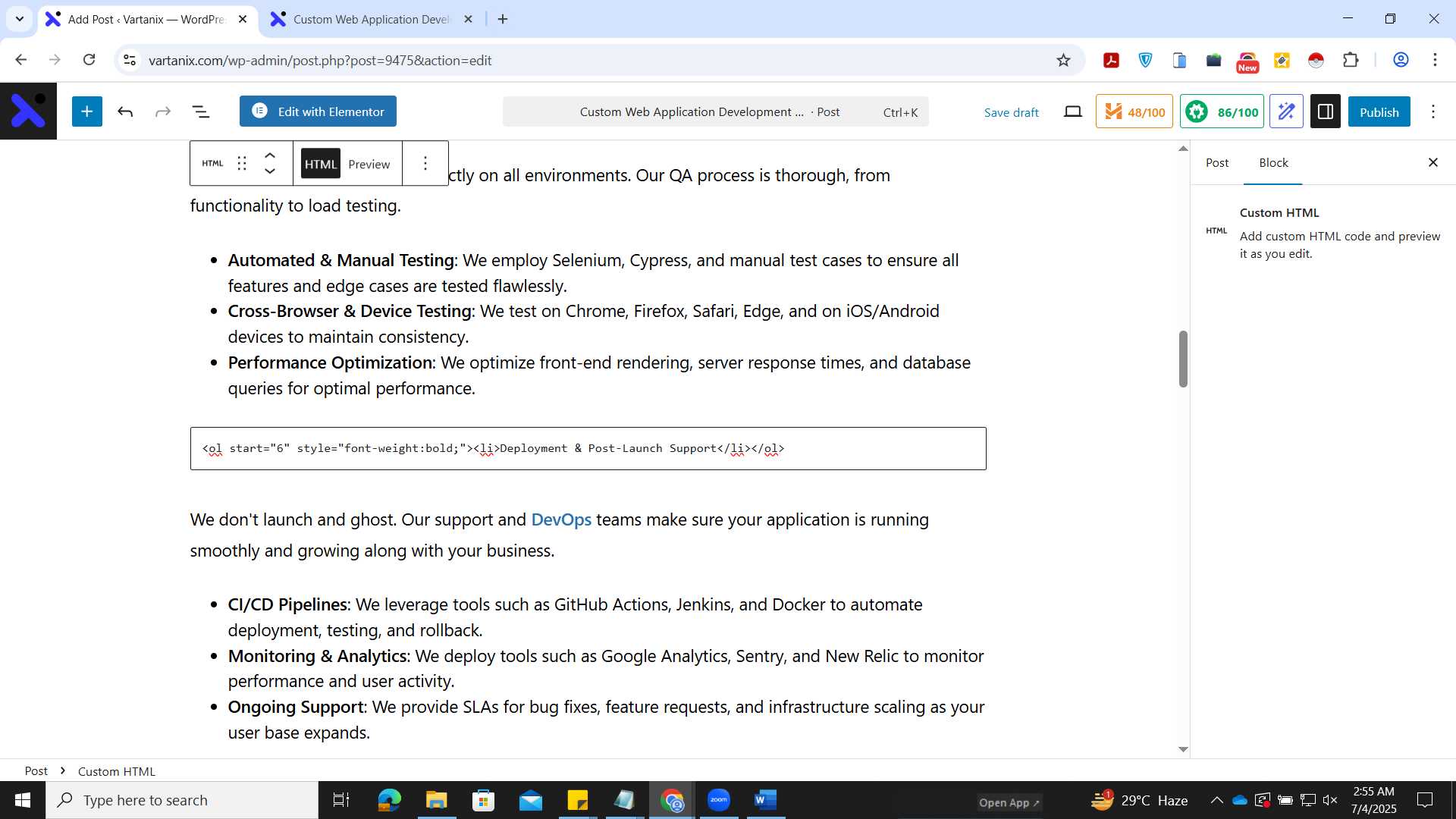Image resolution: width=1456 pixels, height=819 pixels.
Task: Click the address bar URL
Action: pyautogui.click(x=319, y=60)
